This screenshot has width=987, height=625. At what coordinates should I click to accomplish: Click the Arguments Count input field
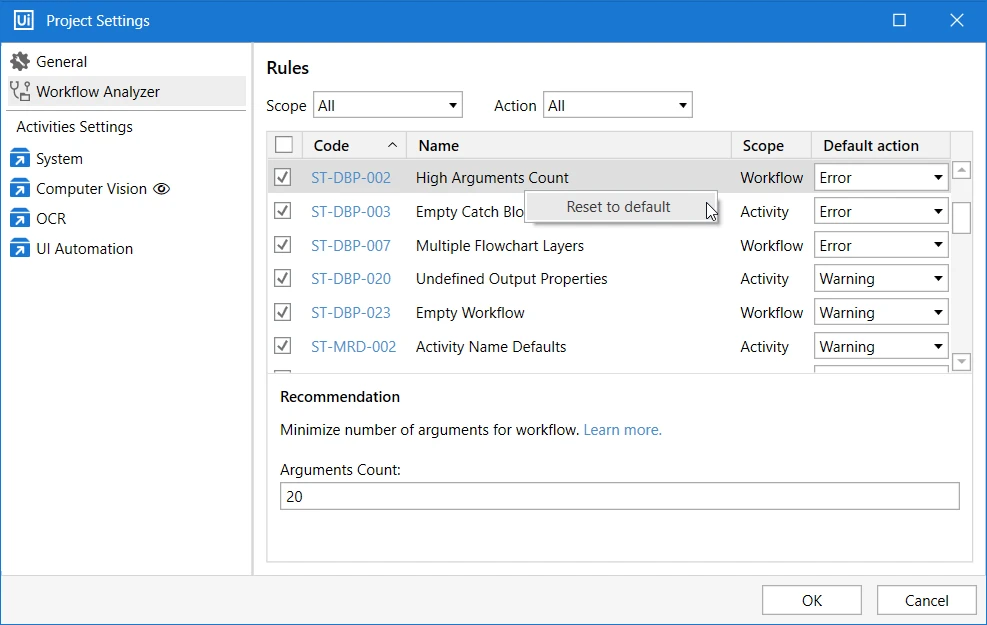pos(619,496)
